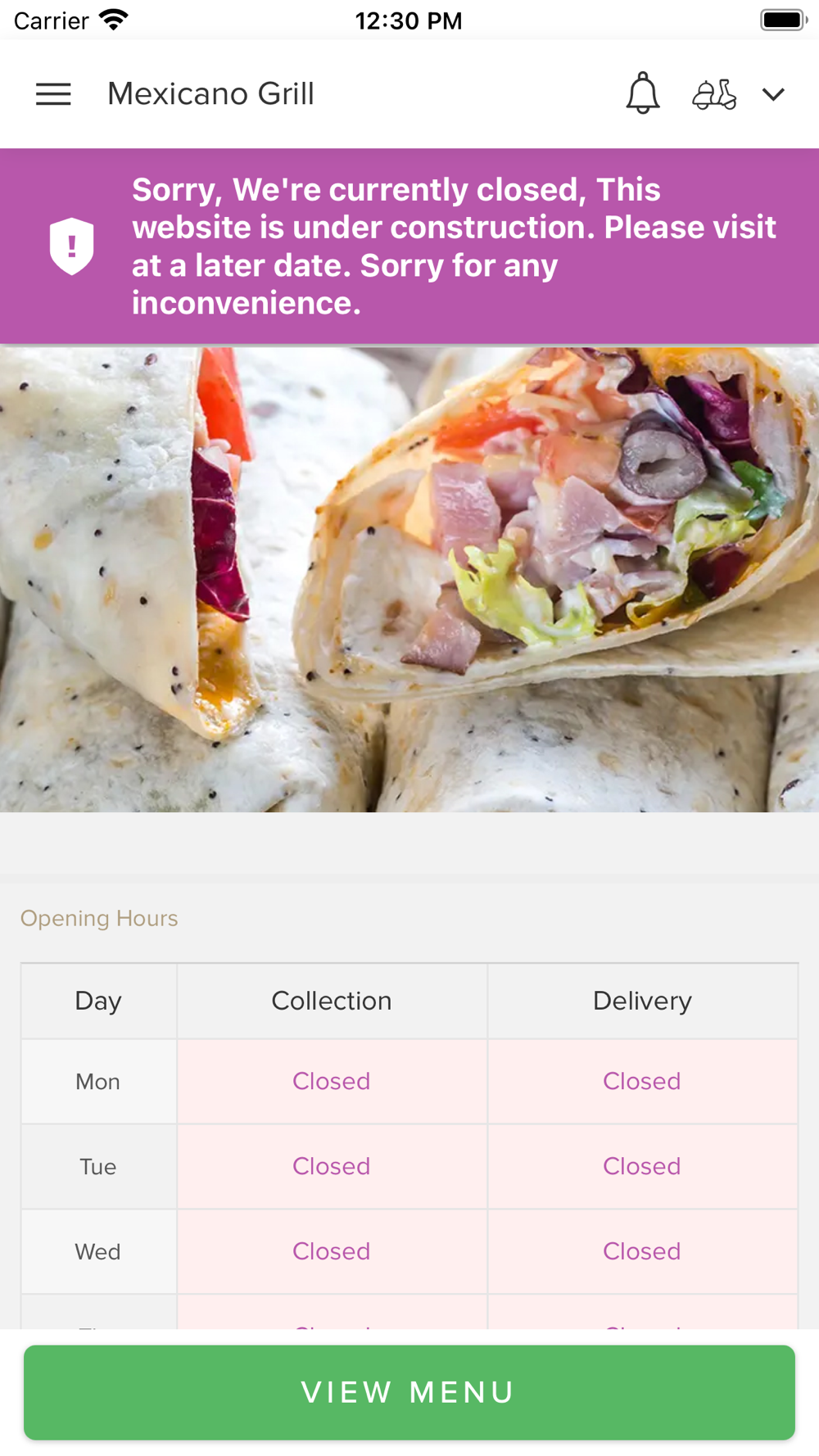Select the Wed row label

[x=98, y=1251]
